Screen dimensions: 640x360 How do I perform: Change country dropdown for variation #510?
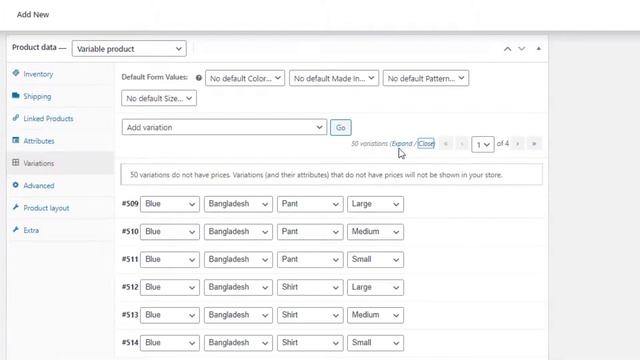[238, 231]
